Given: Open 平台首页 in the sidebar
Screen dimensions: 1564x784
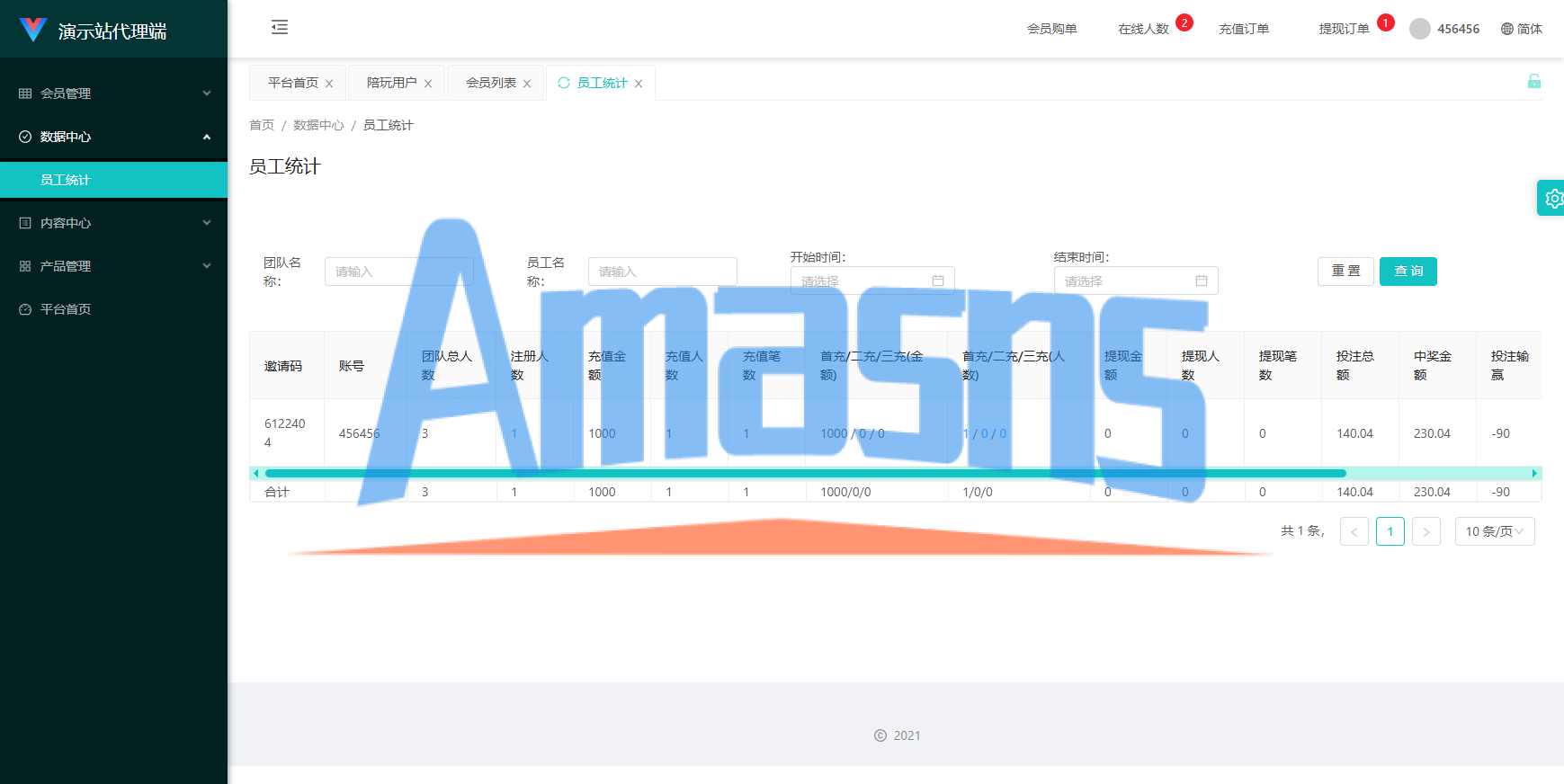Looking at the screenshot, I should pyautogui.click(x=114, y=309).
